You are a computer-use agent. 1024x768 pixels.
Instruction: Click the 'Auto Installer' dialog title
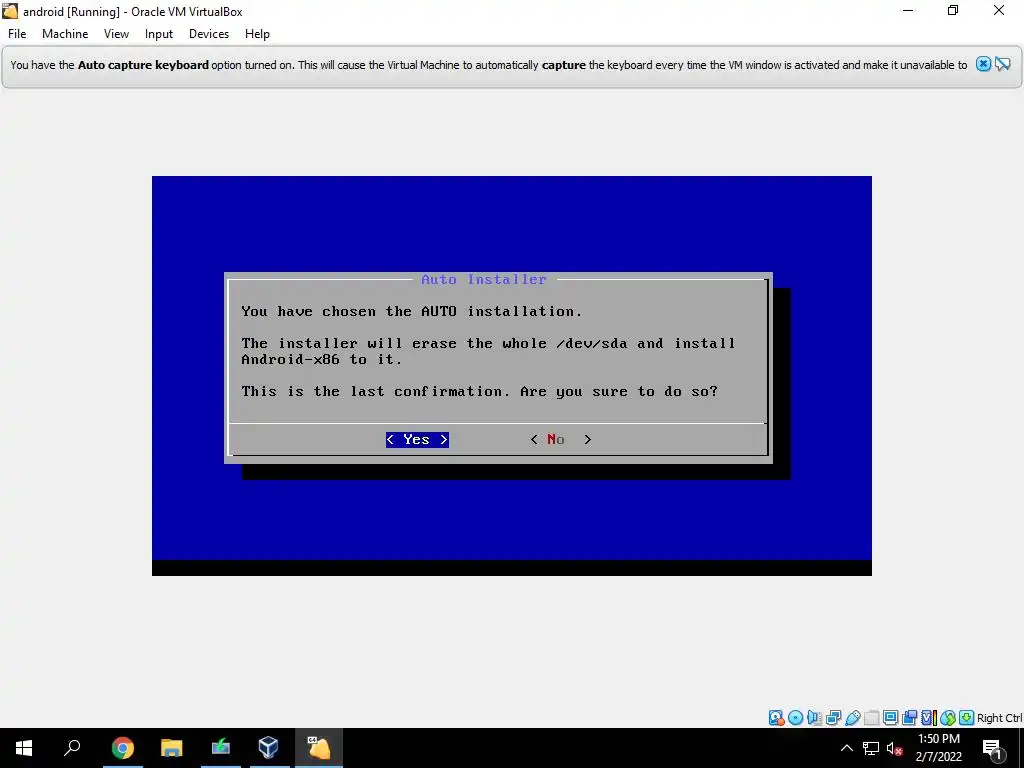484,280
